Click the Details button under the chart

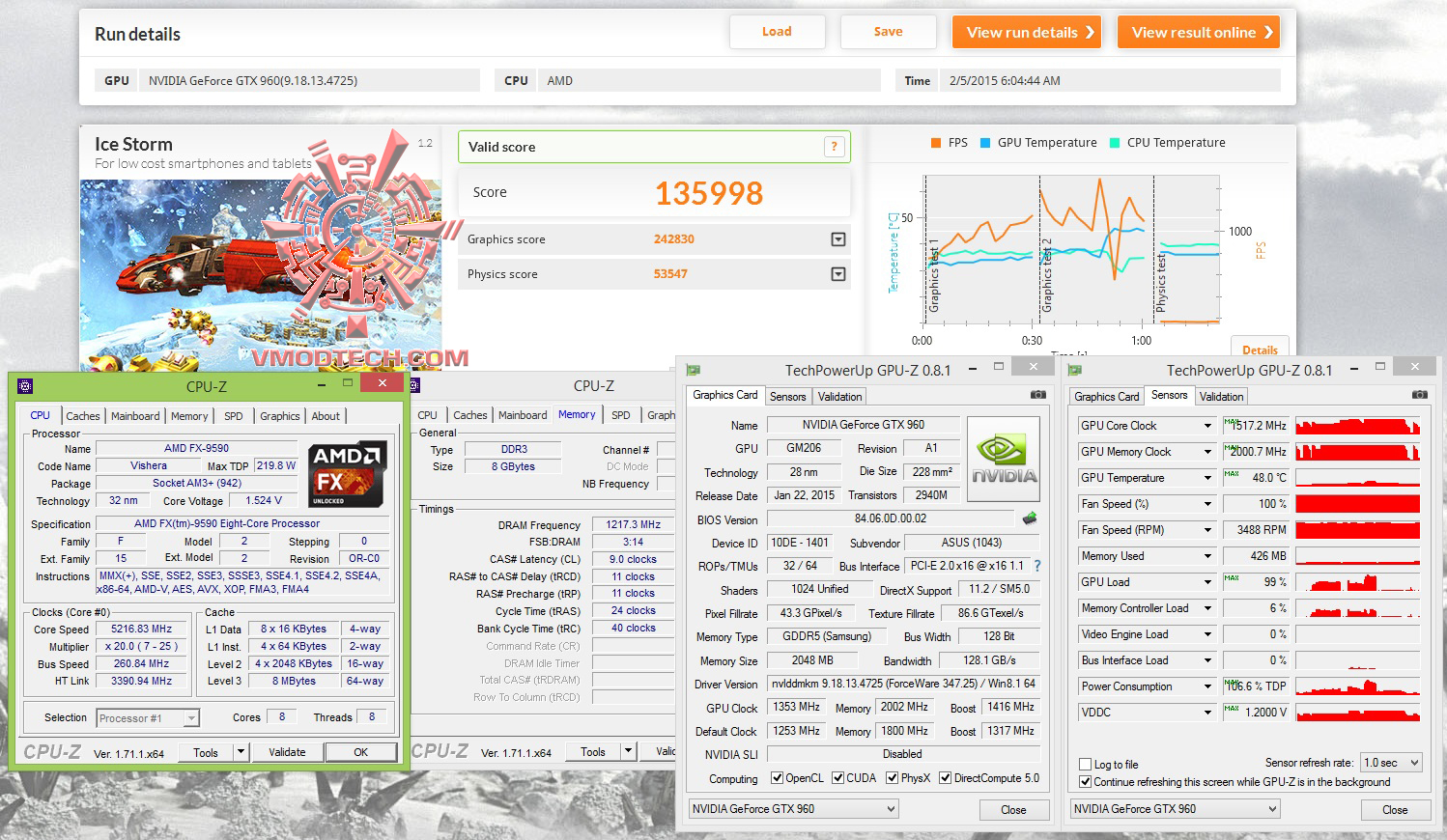pyautogui.click(x=1260, y=350)
